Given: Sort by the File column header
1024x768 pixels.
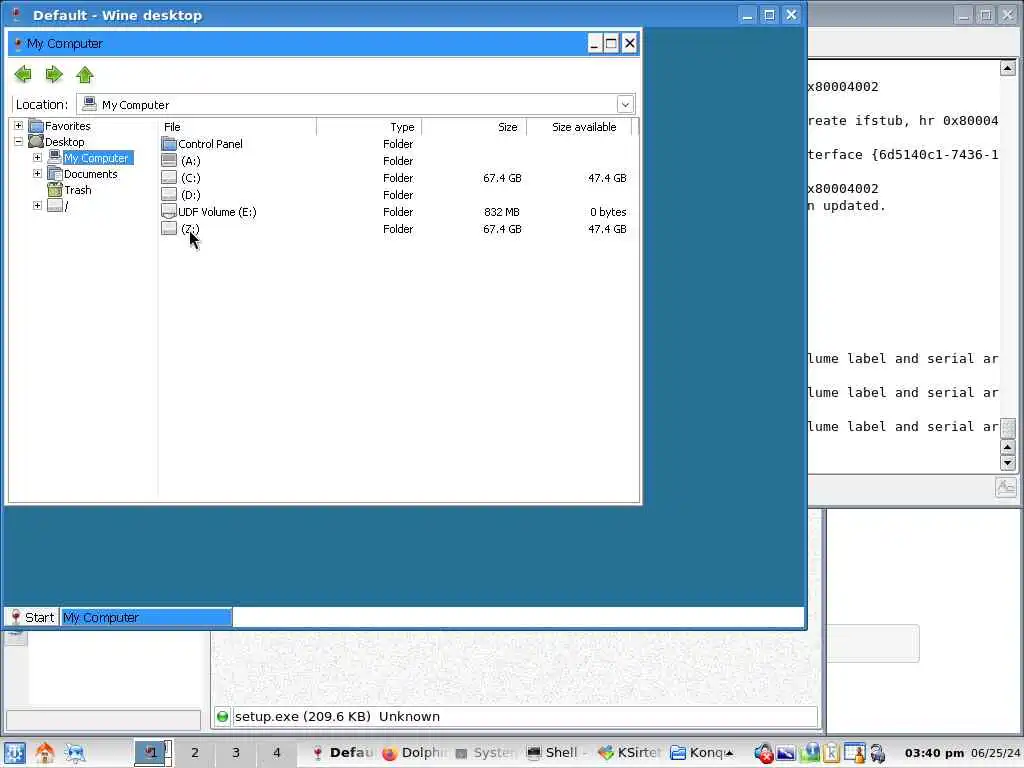Looking at the screenshot, I should pos(238,127).
